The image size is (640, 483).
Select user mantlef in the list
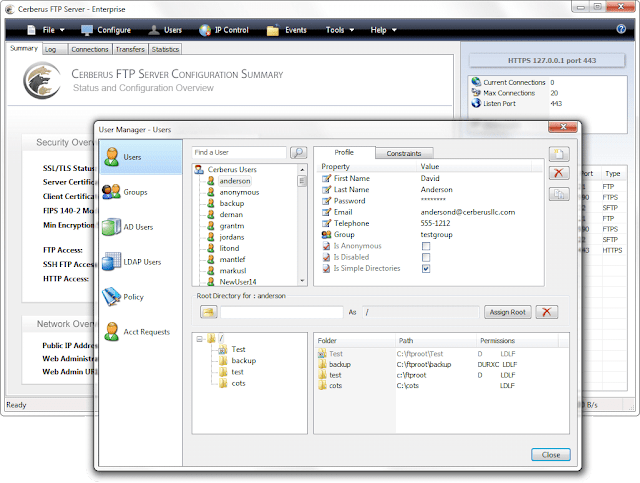(x=232, y=259)
